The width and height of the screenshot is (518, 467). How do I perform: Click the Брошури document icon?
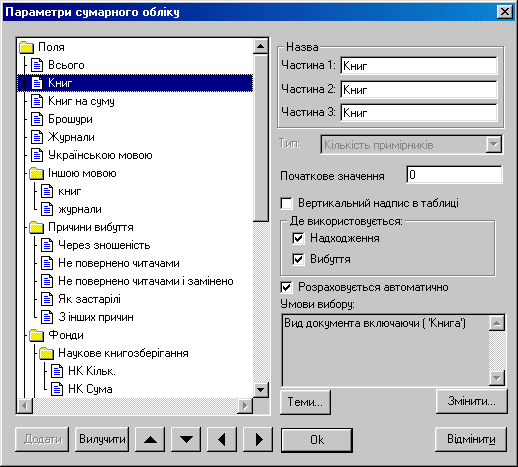37,119
